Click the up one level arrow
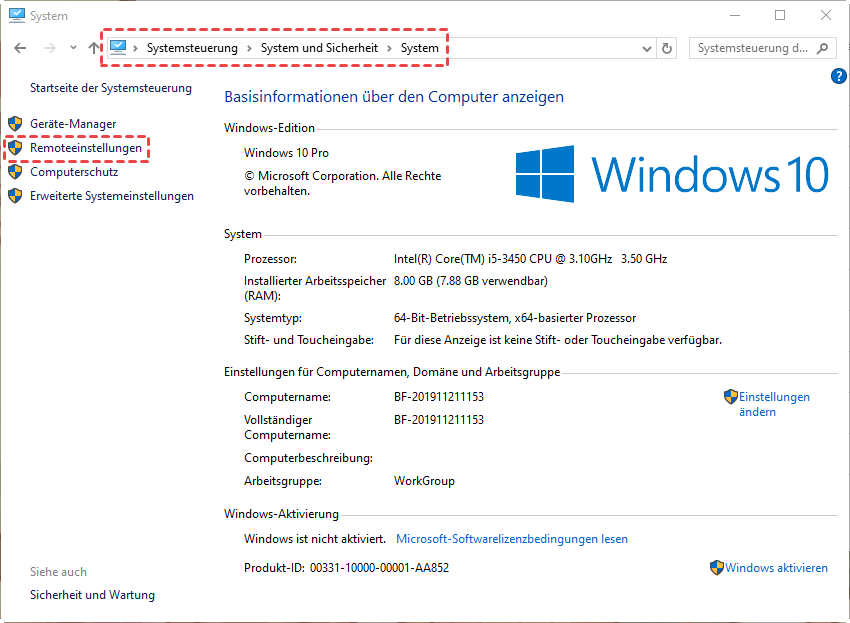Screen dimensions: 850x623 [x=94, y=48]
